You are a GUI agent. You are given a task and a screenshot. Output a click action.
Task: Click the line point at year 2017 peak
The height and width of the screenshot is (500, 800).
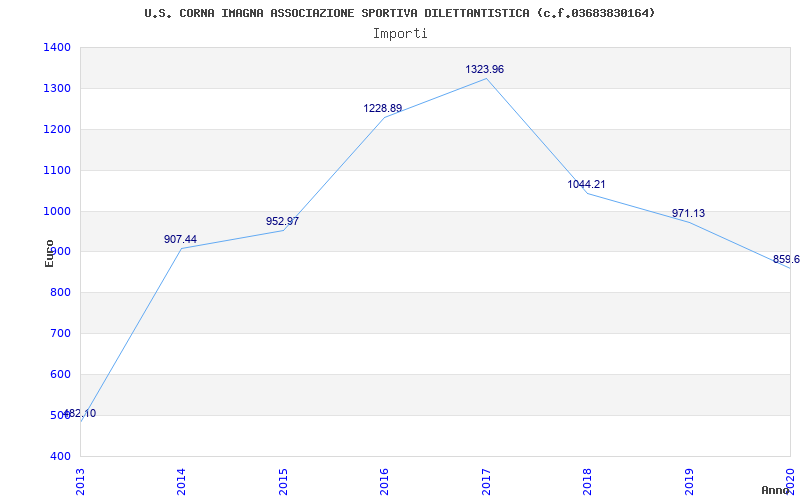pyautogui.click(x=486, y=79)
